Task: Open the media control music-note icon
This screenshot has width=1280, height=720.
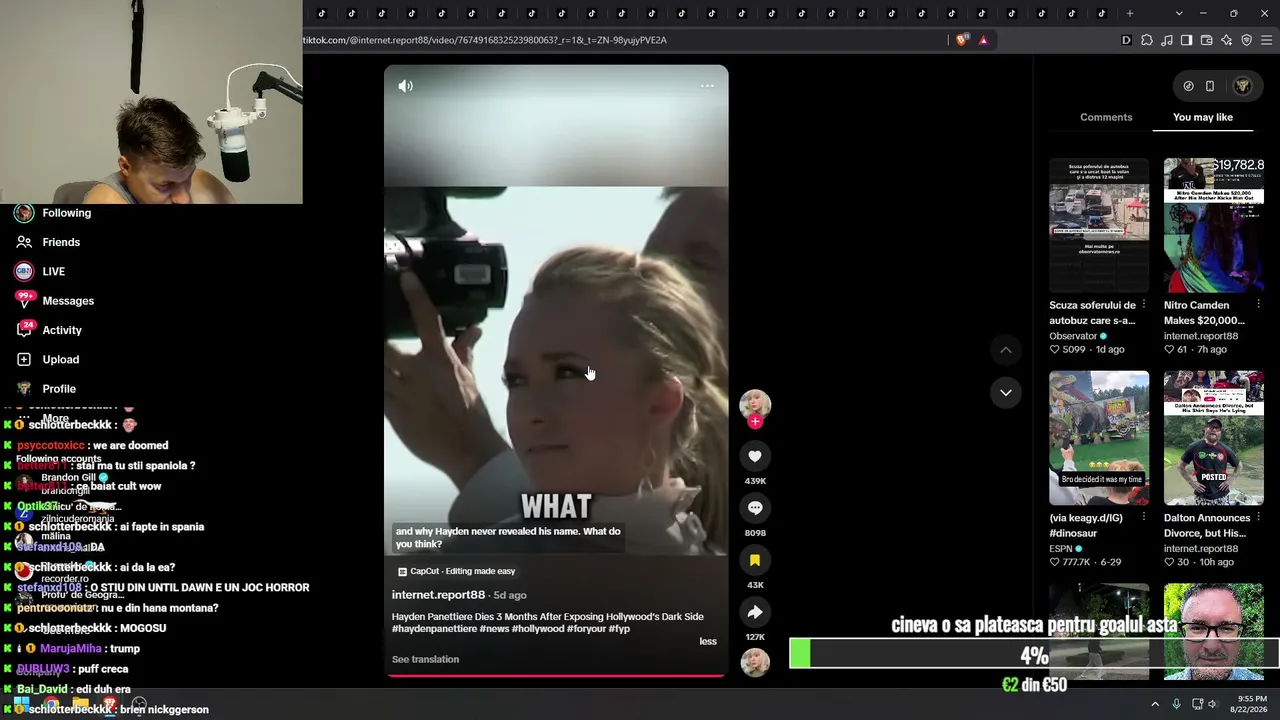Action: coord(1167,40)
